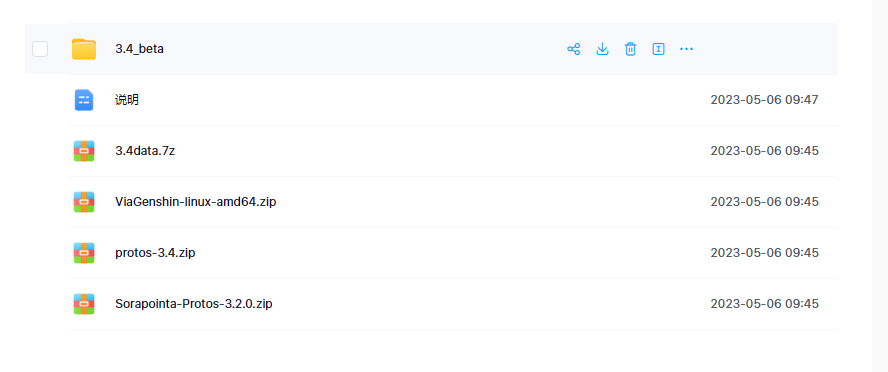The image size is (888, 372).
Task: Click the vertical scrollbar track at right
Action: point(880,186)
